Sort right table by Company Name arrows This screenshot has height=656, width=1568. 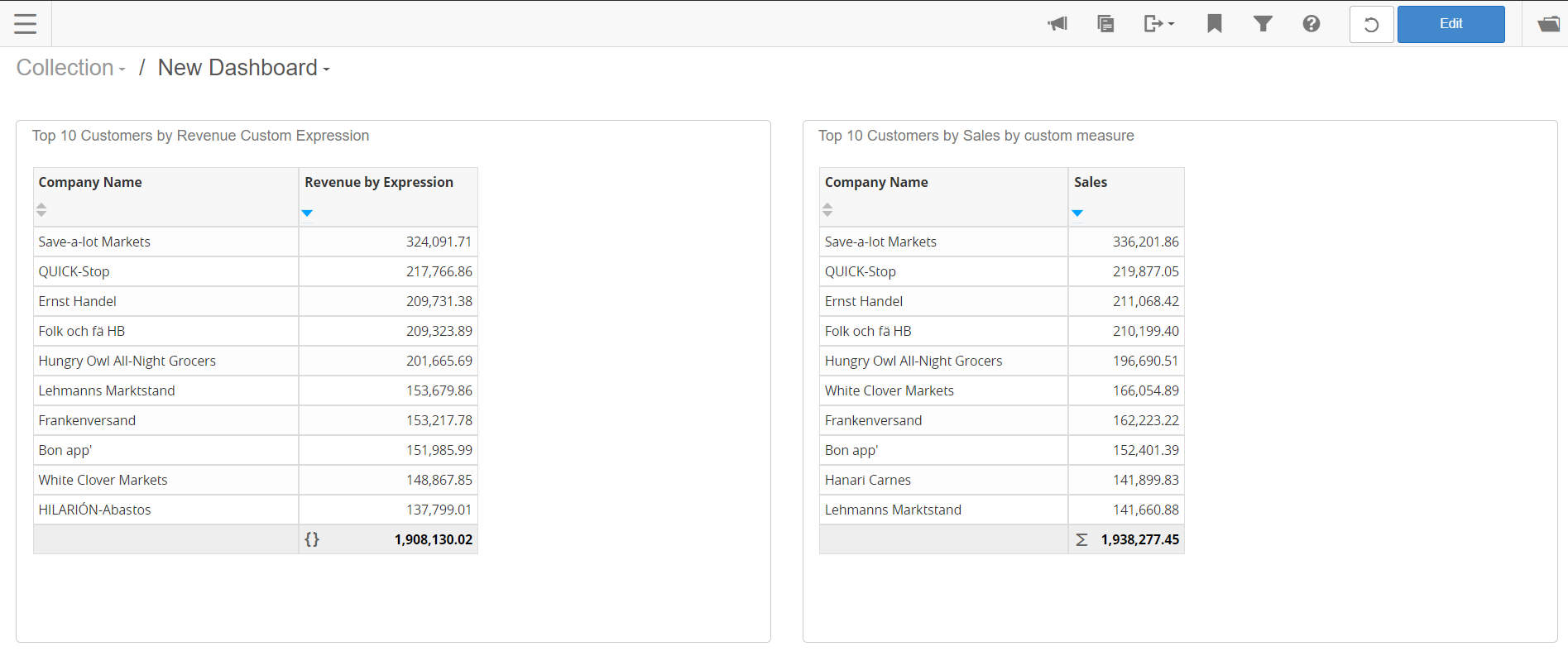827,210
